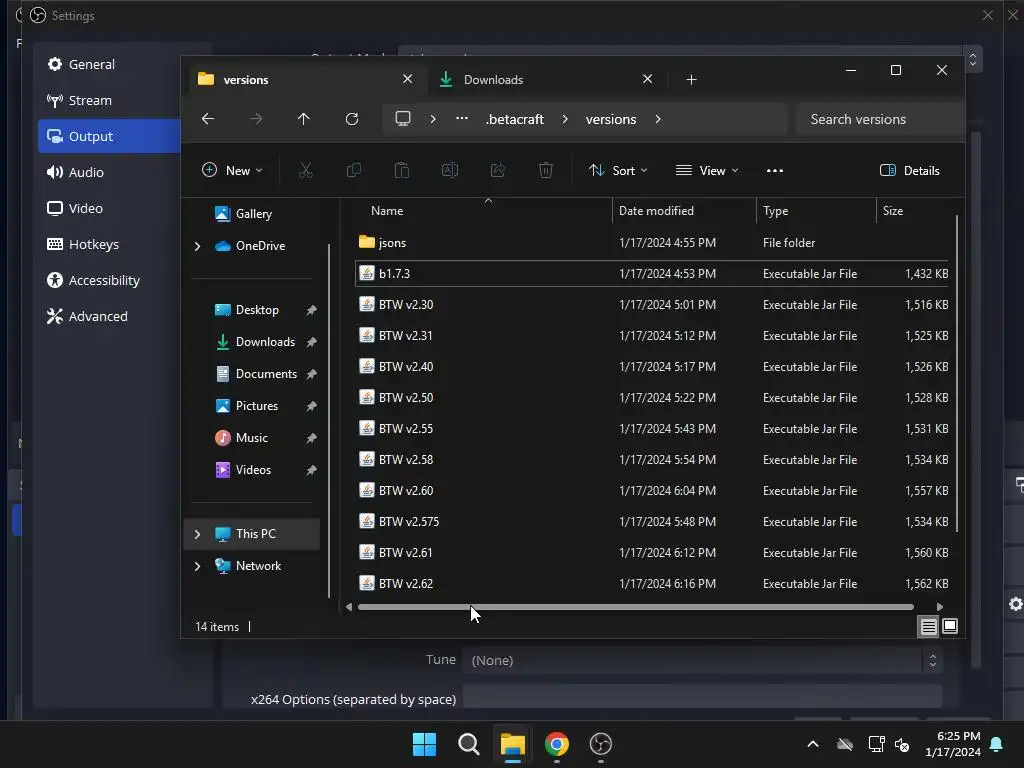Viewport: 1024px width, 768px height.
Task: Open the View dropdown
Action: [x=707, y=170]
